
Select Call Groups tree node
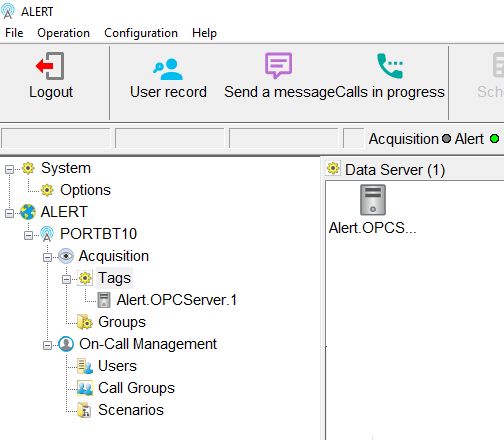click(136, 388)
